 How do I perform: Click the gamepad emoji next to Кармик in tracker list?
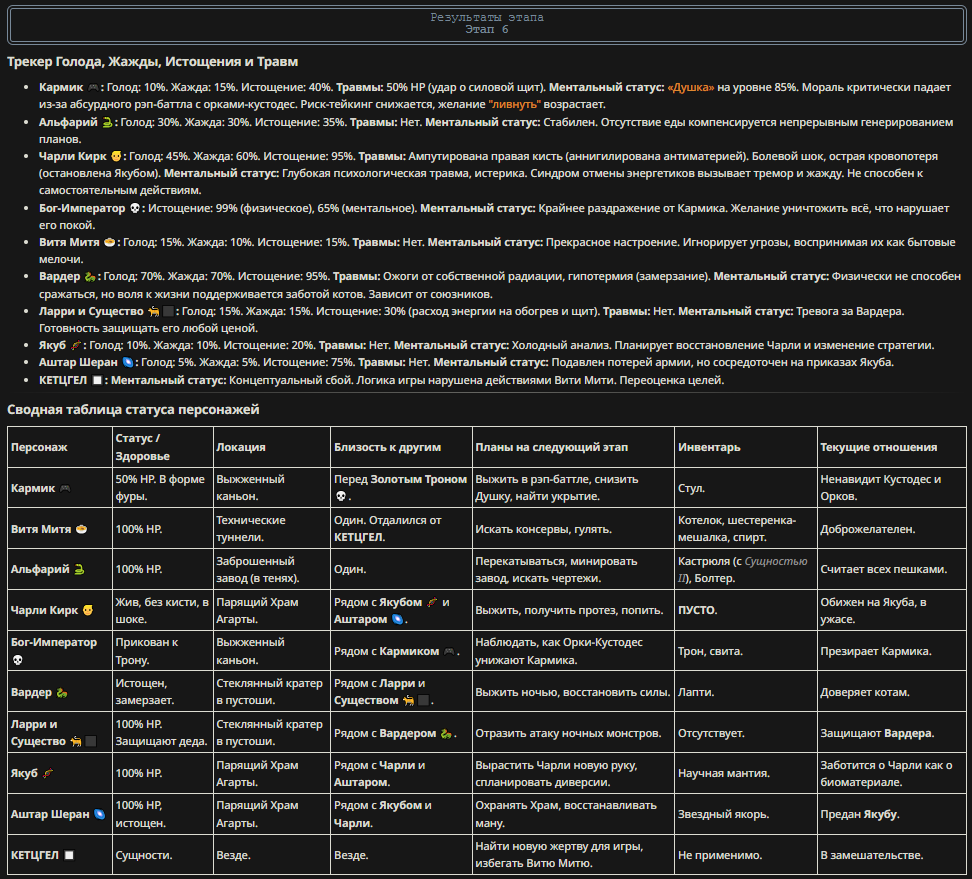click(x=93, y=87)
